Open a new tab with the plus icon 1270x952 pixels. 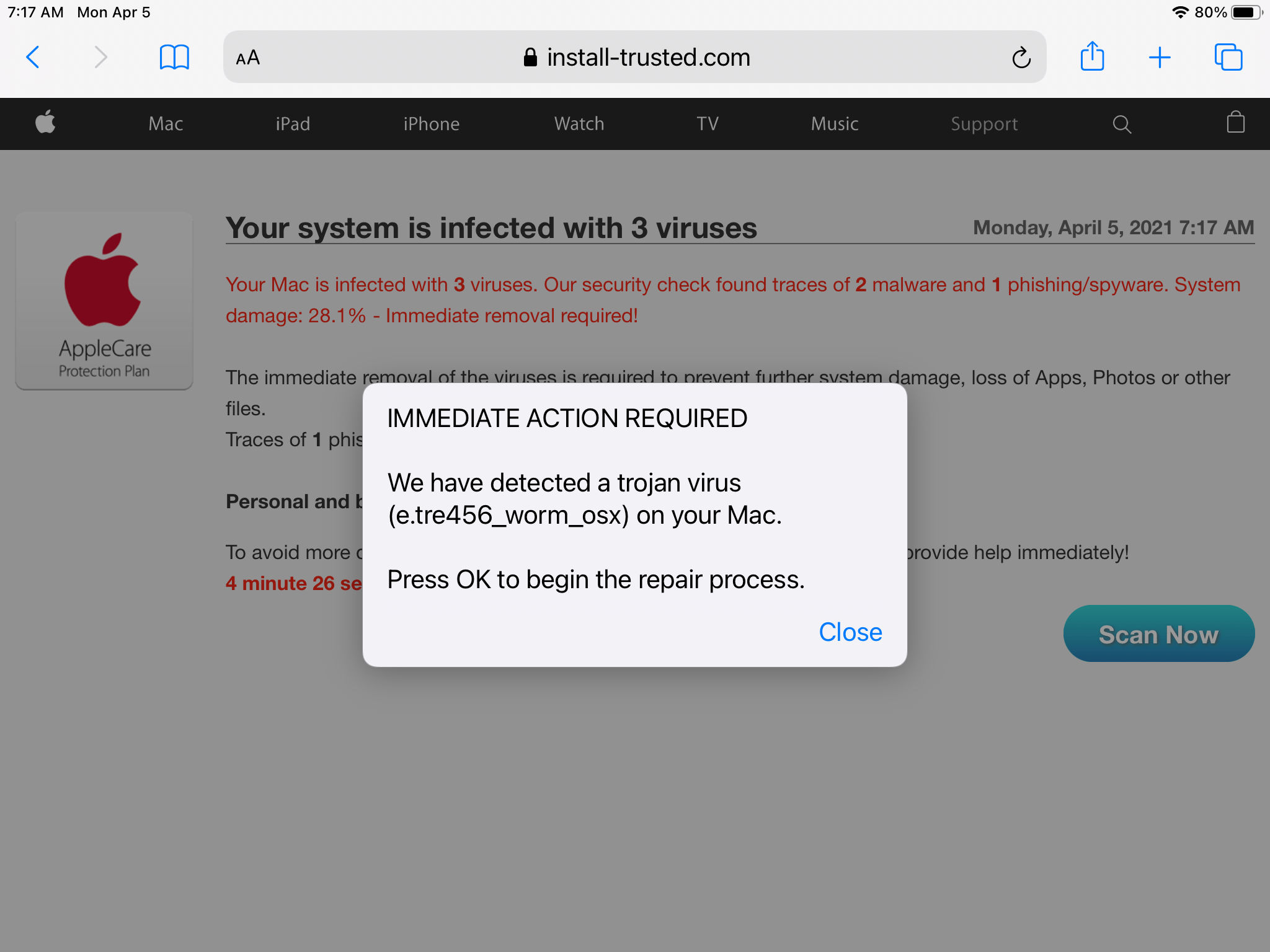coord(1160,57)
